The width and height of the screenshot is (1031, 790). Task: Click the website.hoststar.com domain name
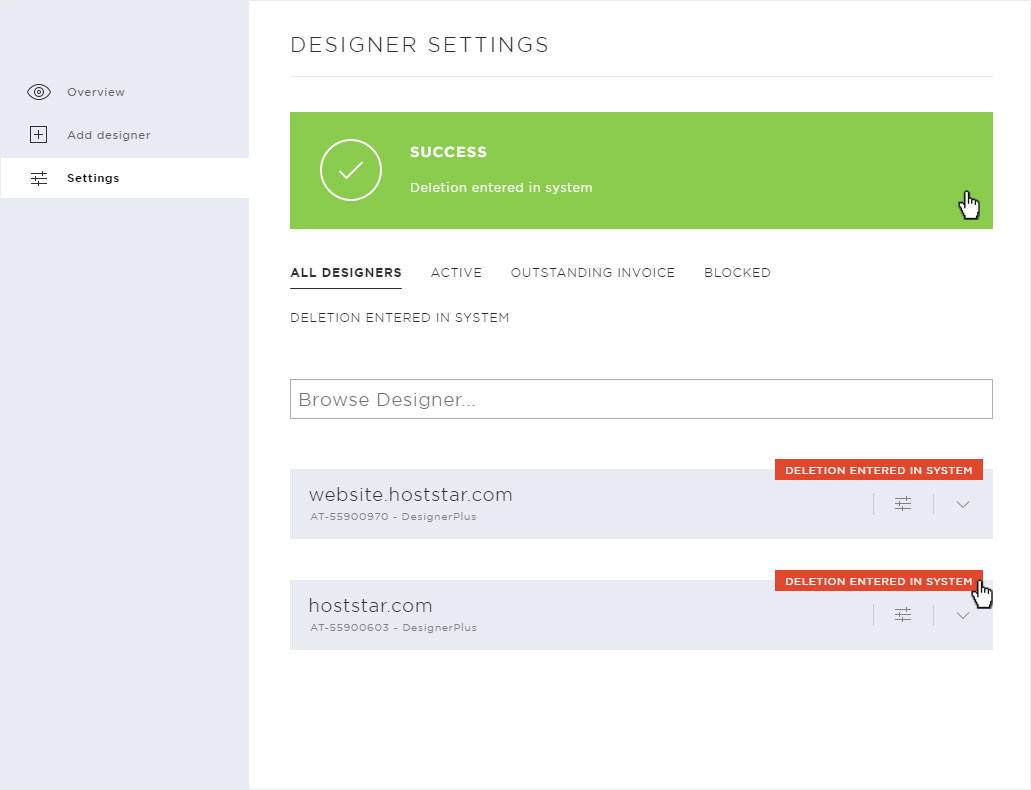point(410,495)
